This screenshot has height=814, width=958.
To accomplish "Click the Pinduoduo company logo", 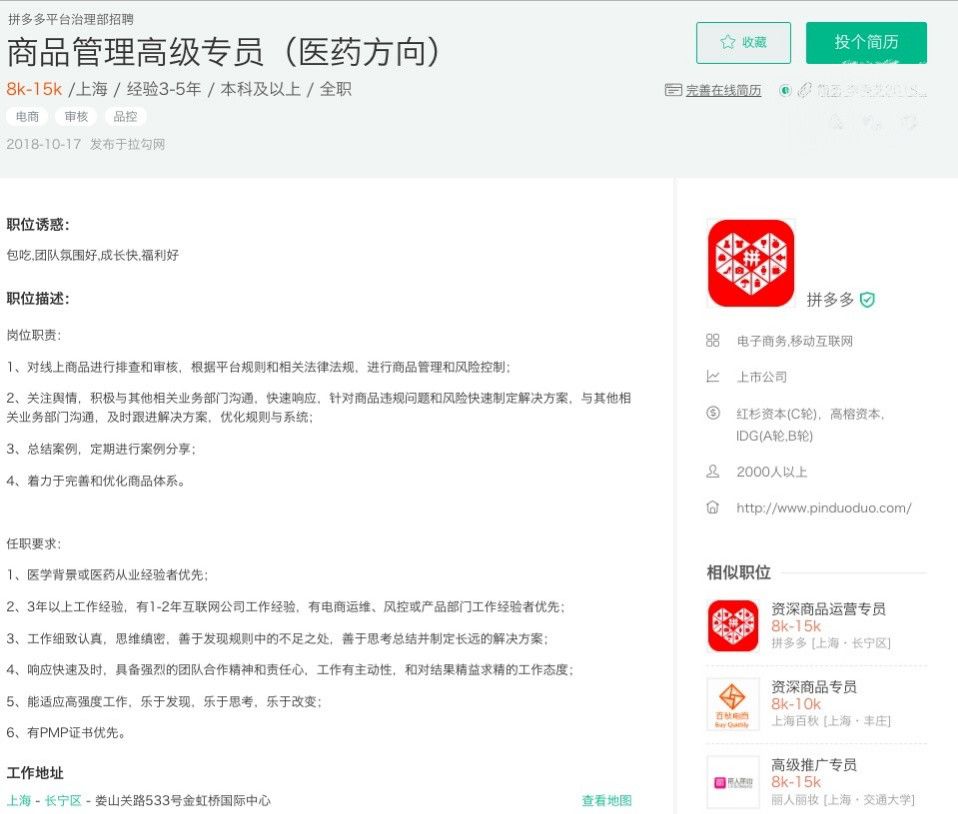I will tap(750, 260).
